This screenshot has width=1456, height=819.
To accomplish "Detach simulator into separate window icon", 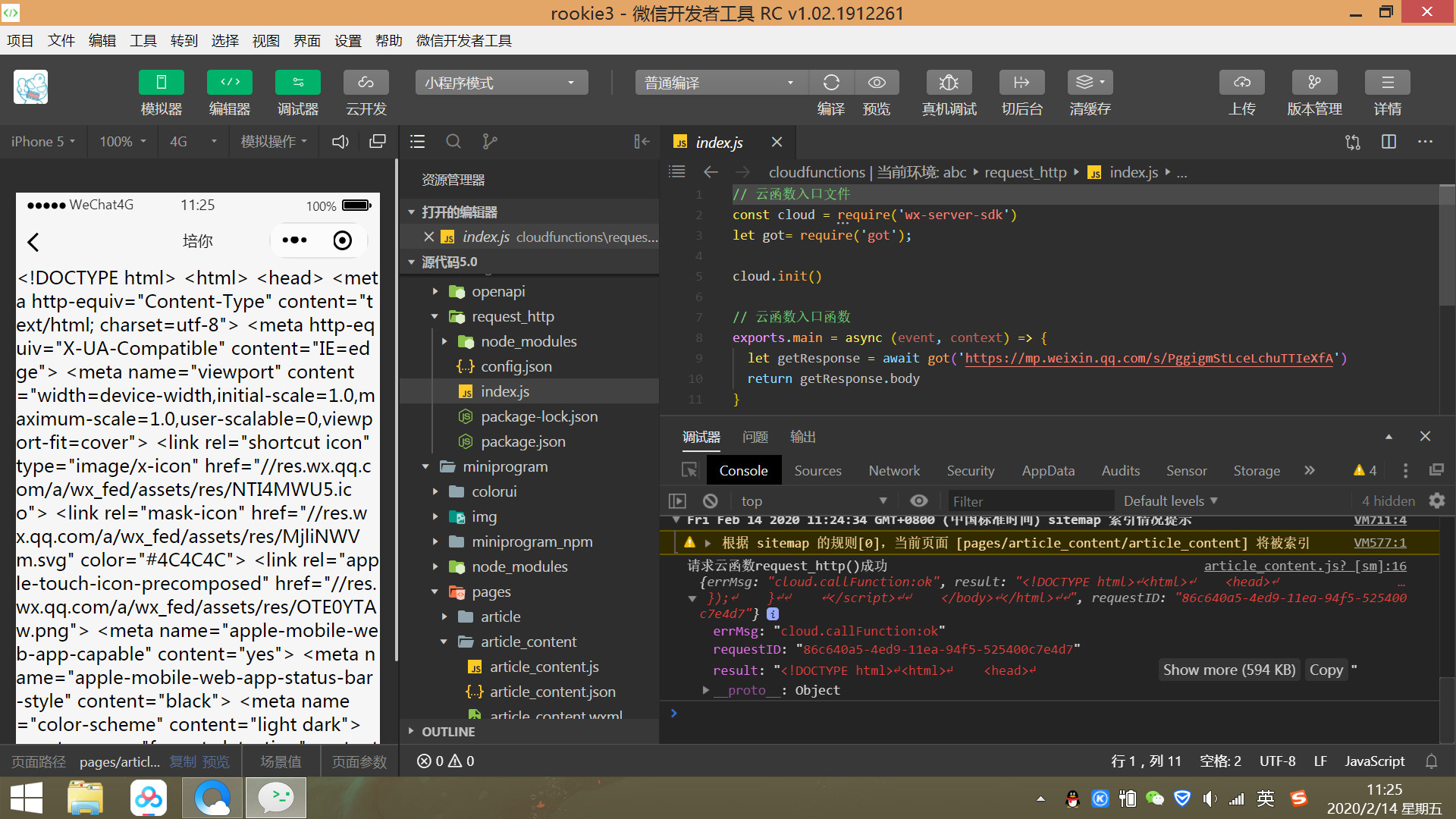I will pyautogui.click(x=377, y=141).
